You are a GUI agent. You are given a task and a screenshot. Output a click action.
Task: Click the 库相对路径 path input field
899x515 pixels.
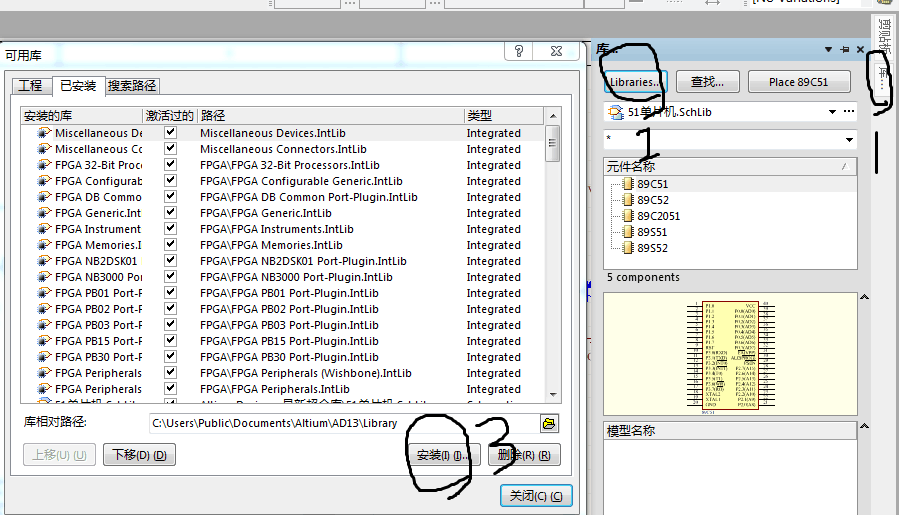coord(344,423)
